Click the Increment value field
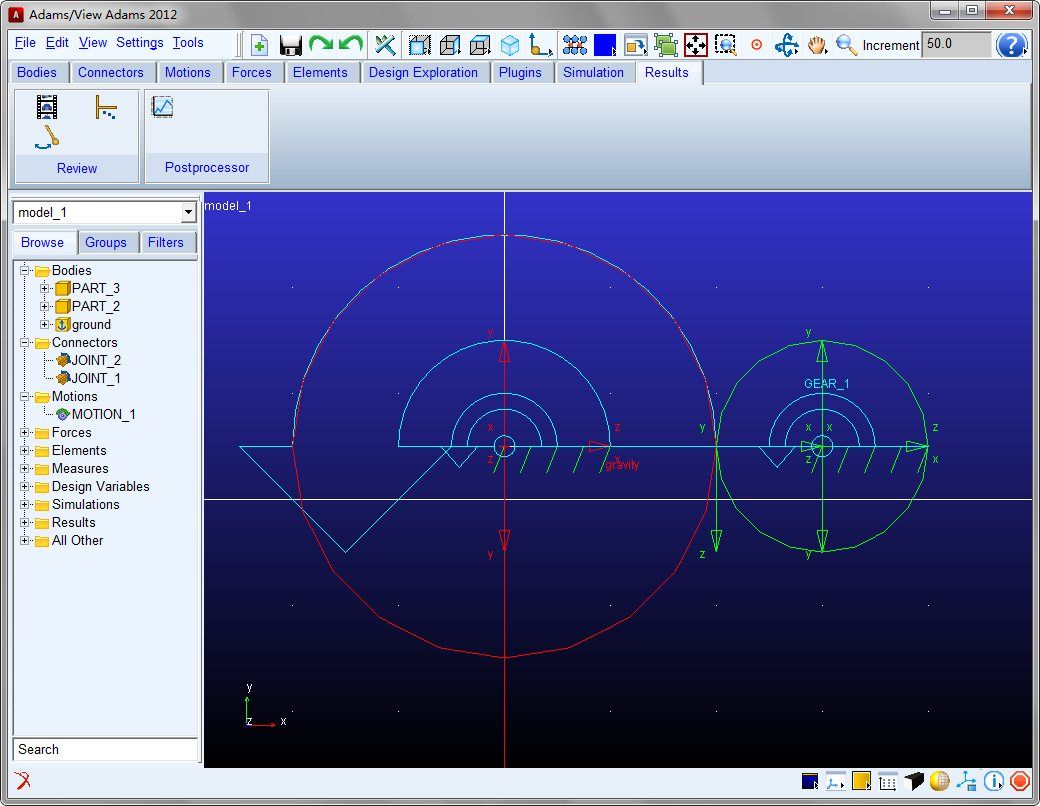The image size is (1040, 806). pos(955,45)
